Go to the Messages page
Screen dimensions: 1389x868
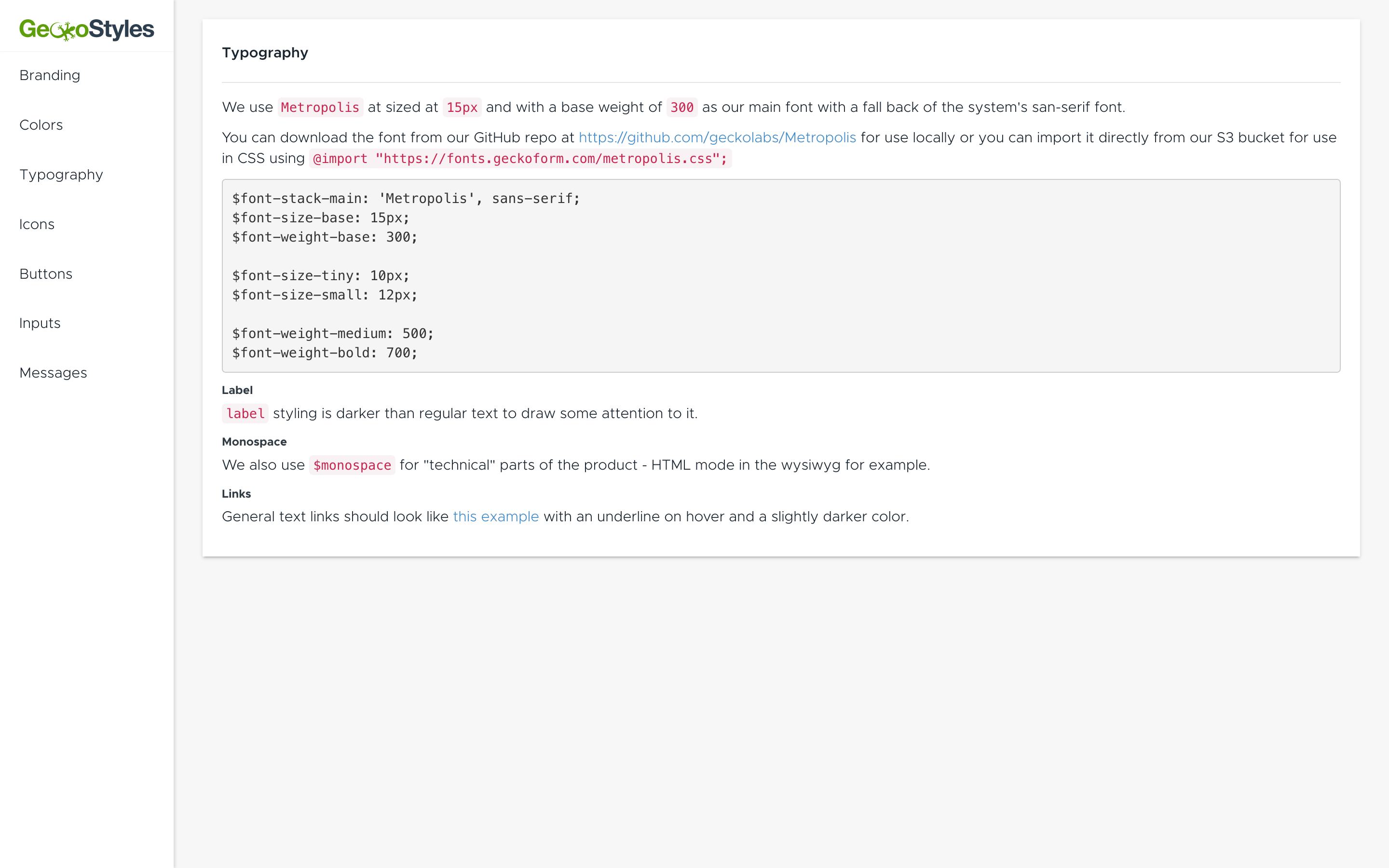coord(54,373)
